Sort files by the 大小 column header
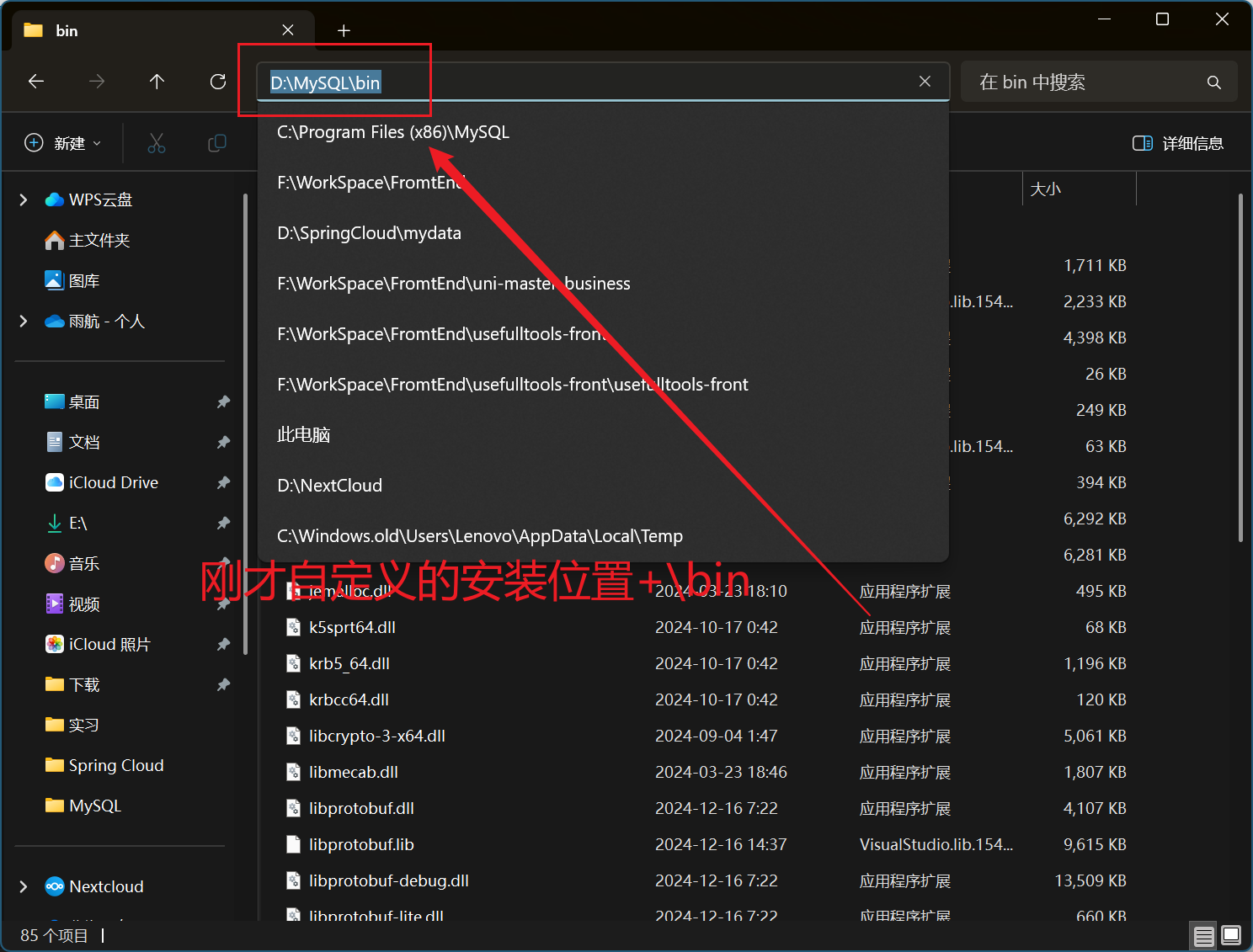Screen dimensions: 1253x952 [1046, 189]
